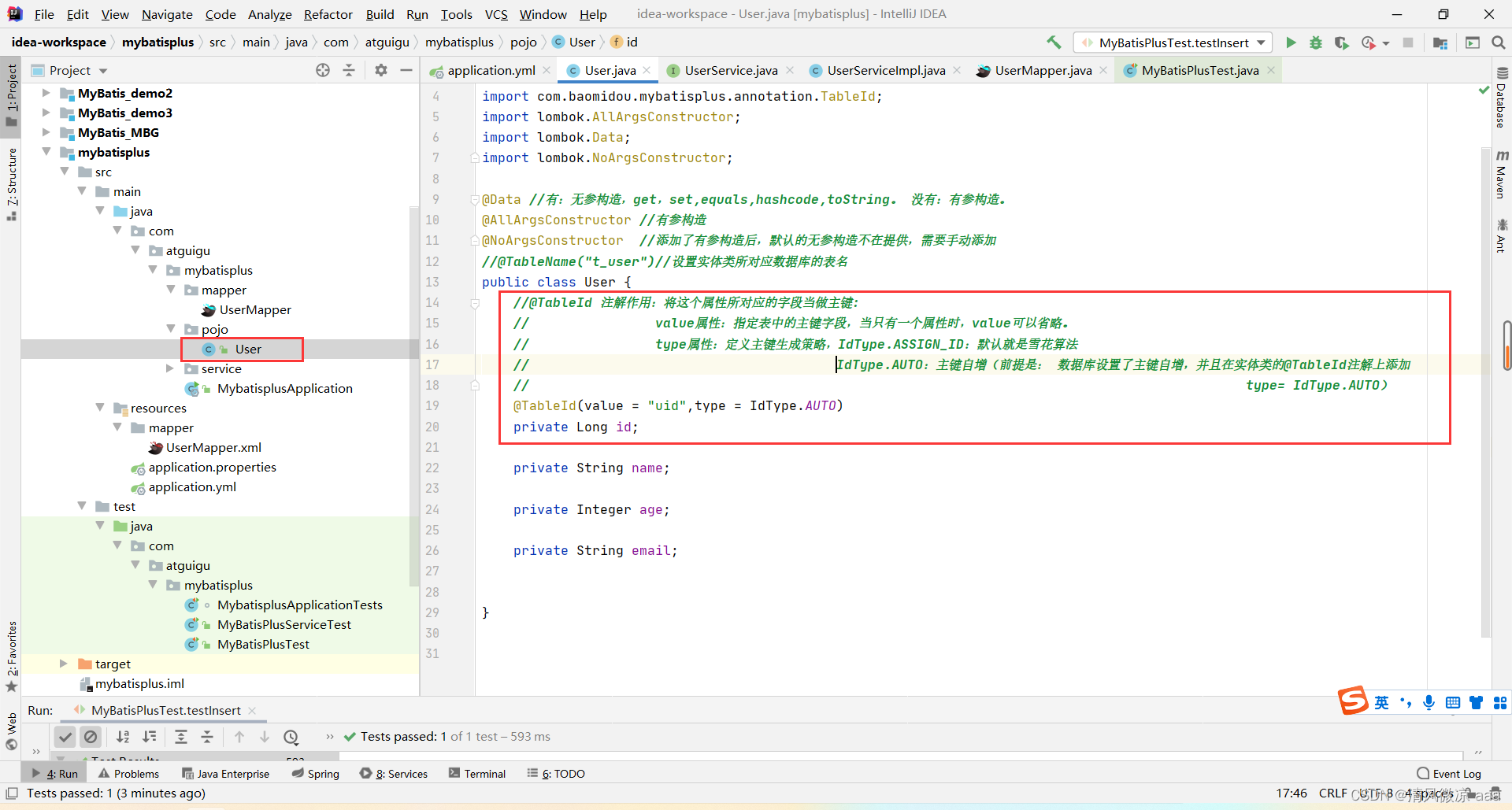The width and height of the screenshot is (1512, 810).
Task: Expand the MyBatis_demo2 module in the tree
Action: pyautogui.click(x=46, y=93)
